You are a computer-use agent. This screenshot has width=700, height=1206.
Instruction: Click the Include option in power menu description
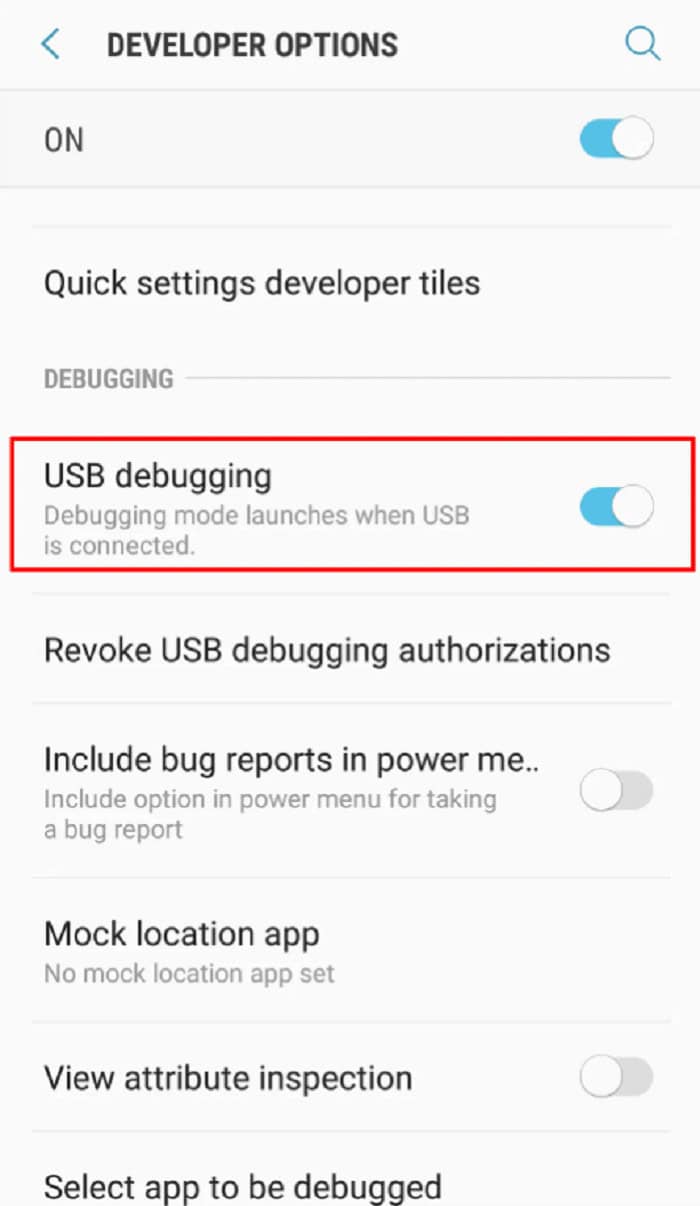(x=270, y=815)
